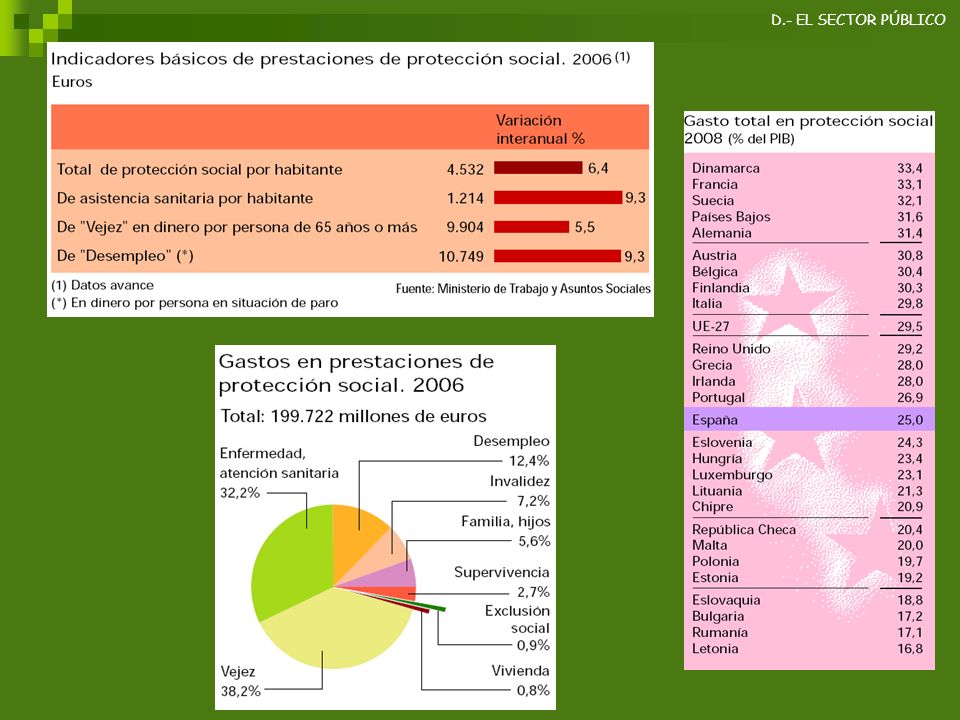
Task: Click the 'De "Vejez" en dinero' row label
Action: [237, 227]
